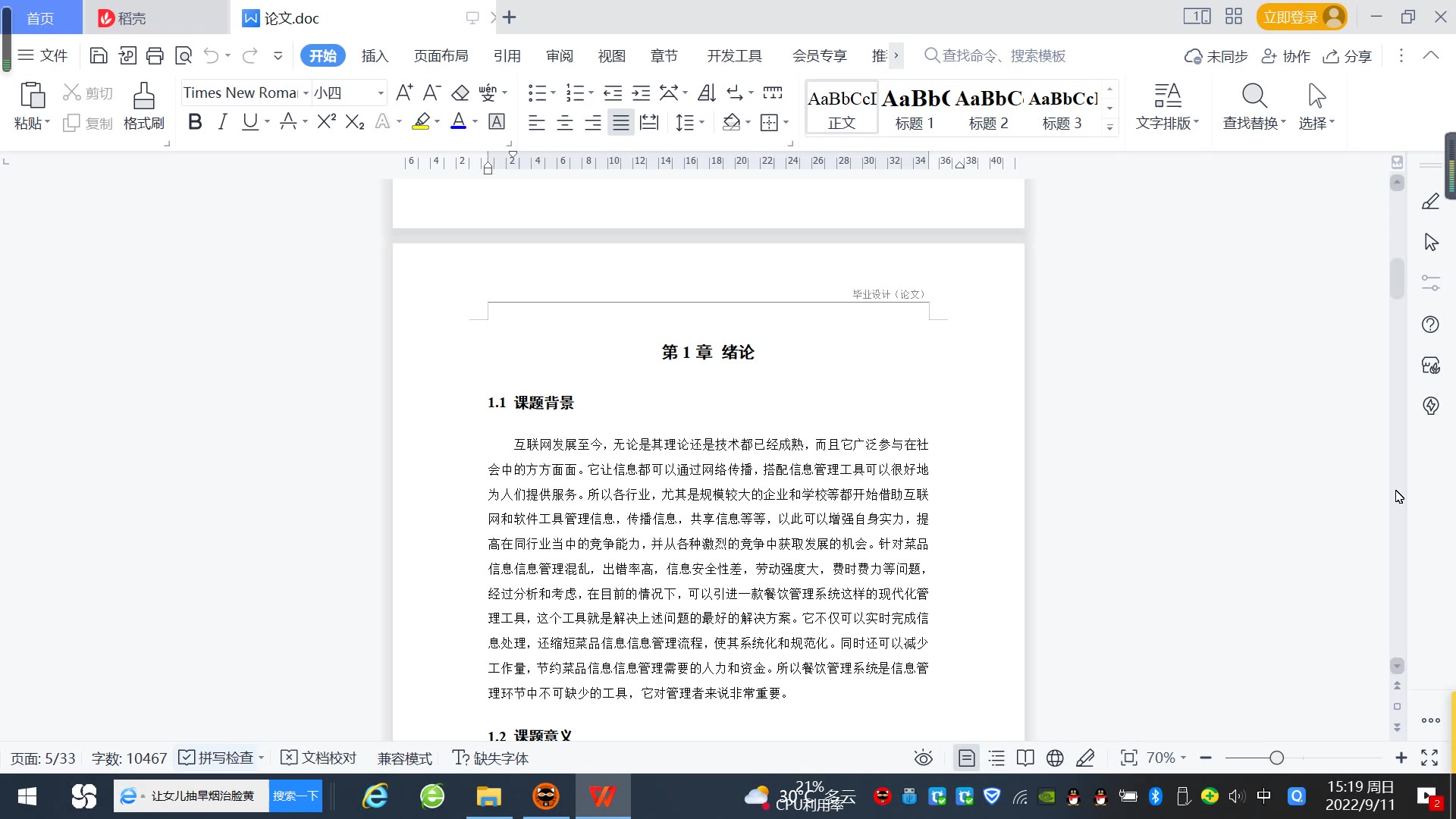
Task: Switch to web layout globe icon
Action: coord(1055,758)
